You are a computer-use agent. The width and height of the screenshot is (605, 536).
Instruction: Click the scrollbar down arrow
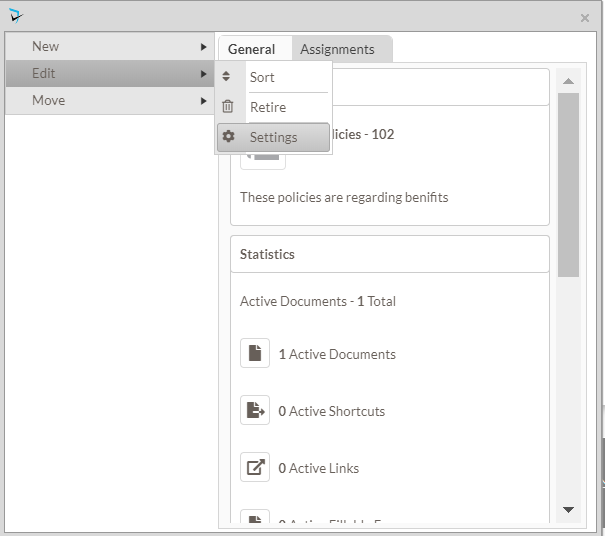[568, 510]
